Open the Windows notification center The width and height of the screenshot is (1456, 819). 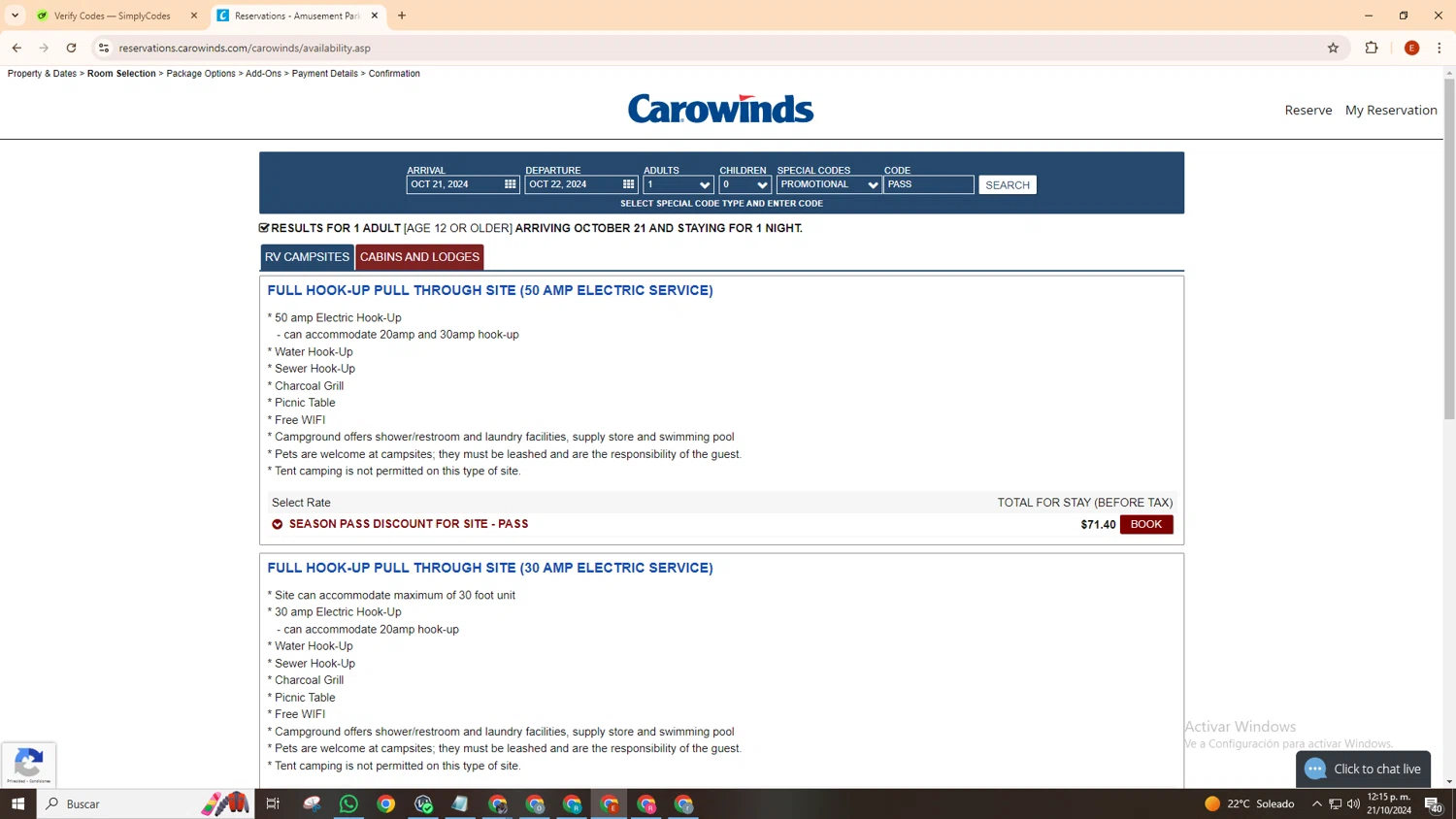click(1433, 803)
